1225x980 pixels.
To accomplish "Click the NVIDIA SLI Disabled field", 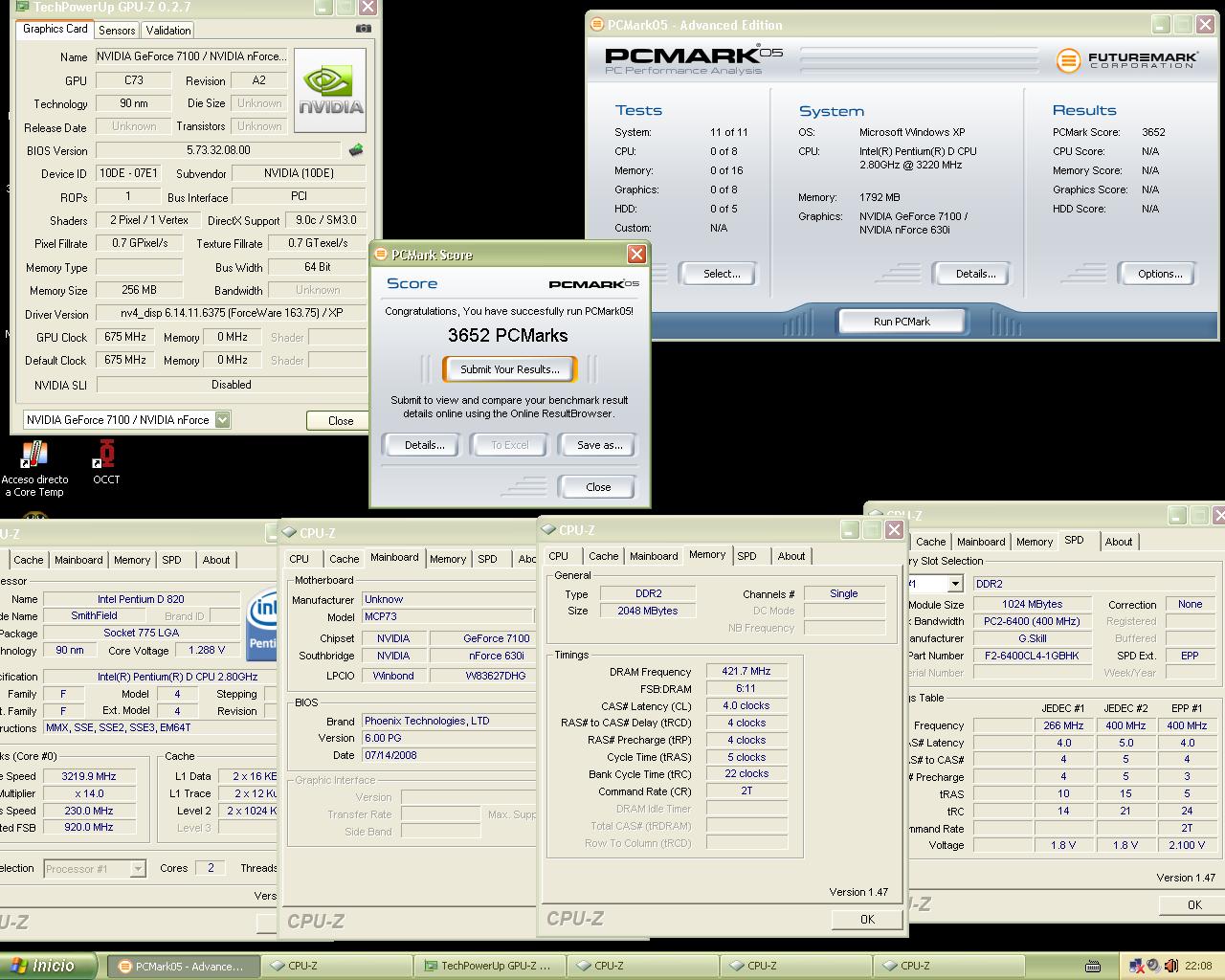I will point(231,385).
